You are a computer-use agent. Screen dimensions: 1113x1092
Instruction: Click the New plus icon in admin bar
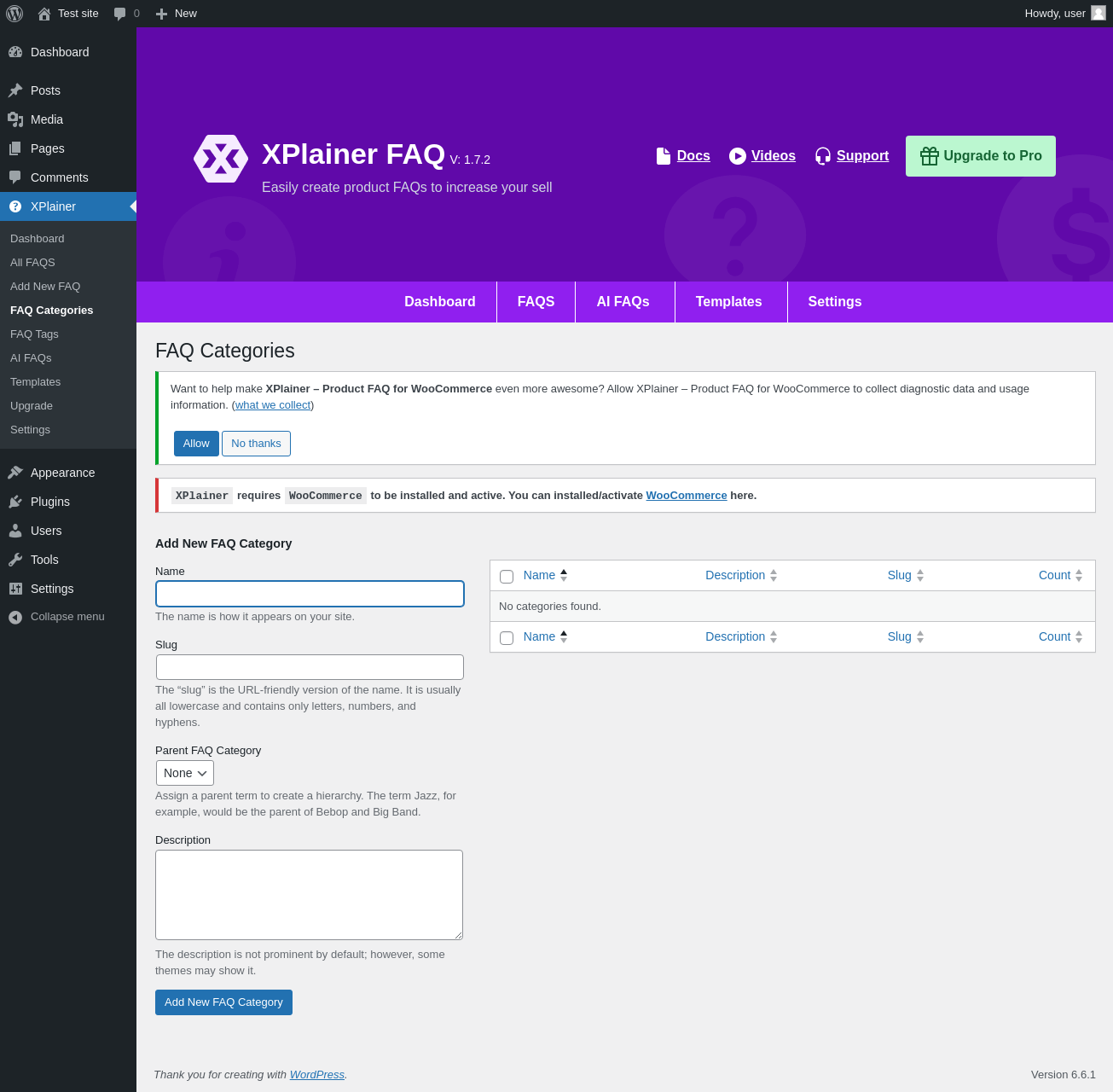coord(161,14)
